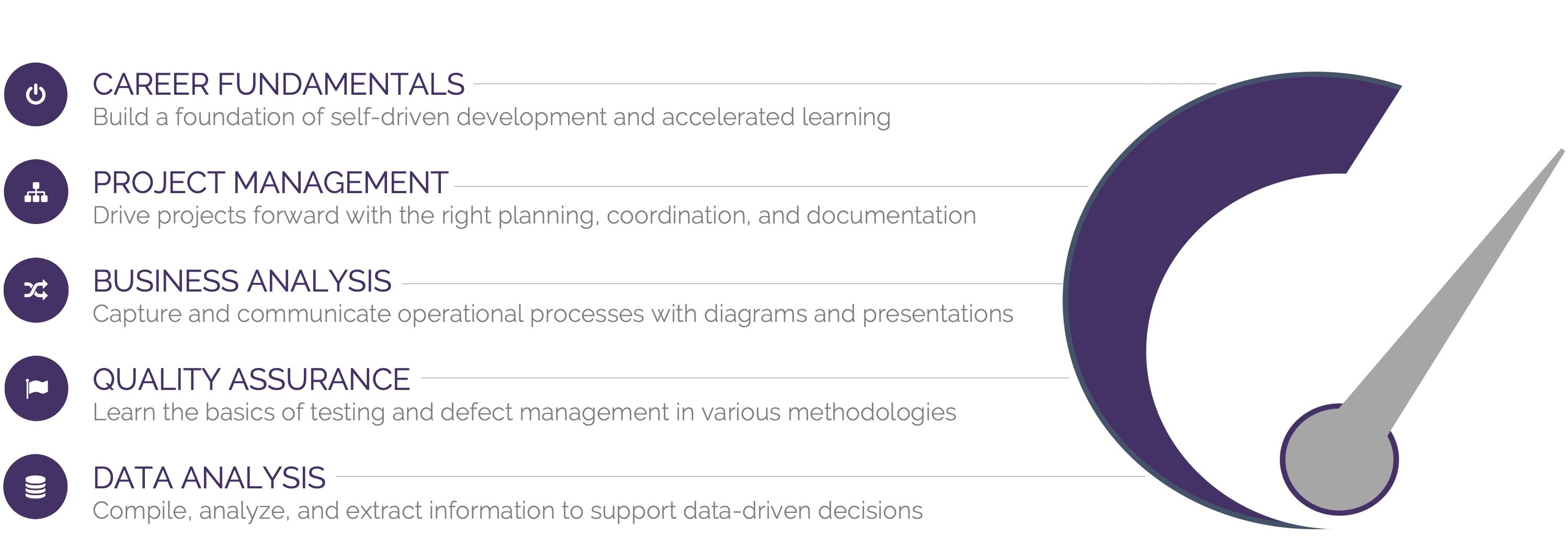
Task: Click the Data Analysis heading
Action: [209, 477]
